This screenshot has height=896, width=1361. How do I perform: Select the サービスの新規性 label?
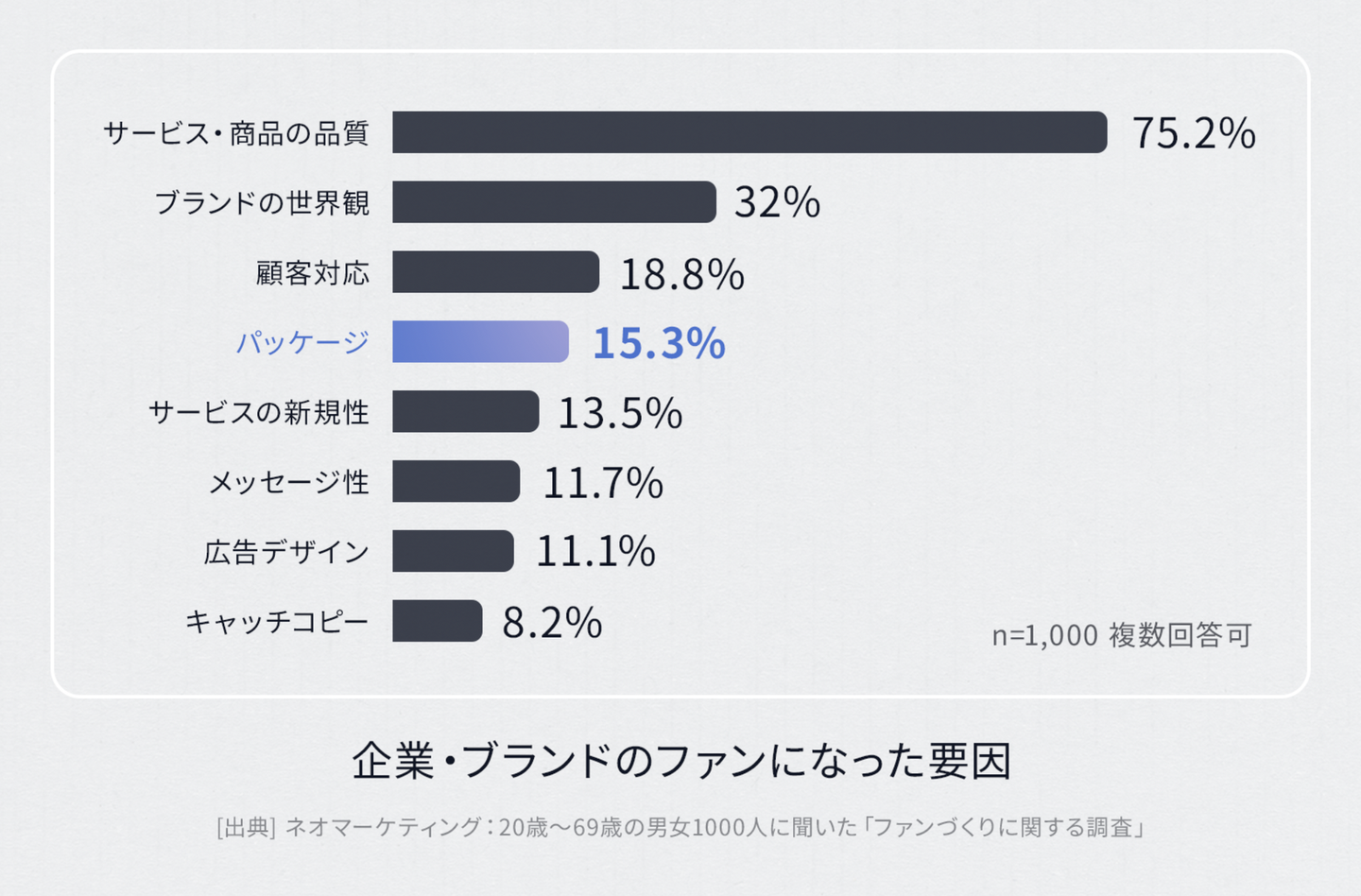pos(258,412)
